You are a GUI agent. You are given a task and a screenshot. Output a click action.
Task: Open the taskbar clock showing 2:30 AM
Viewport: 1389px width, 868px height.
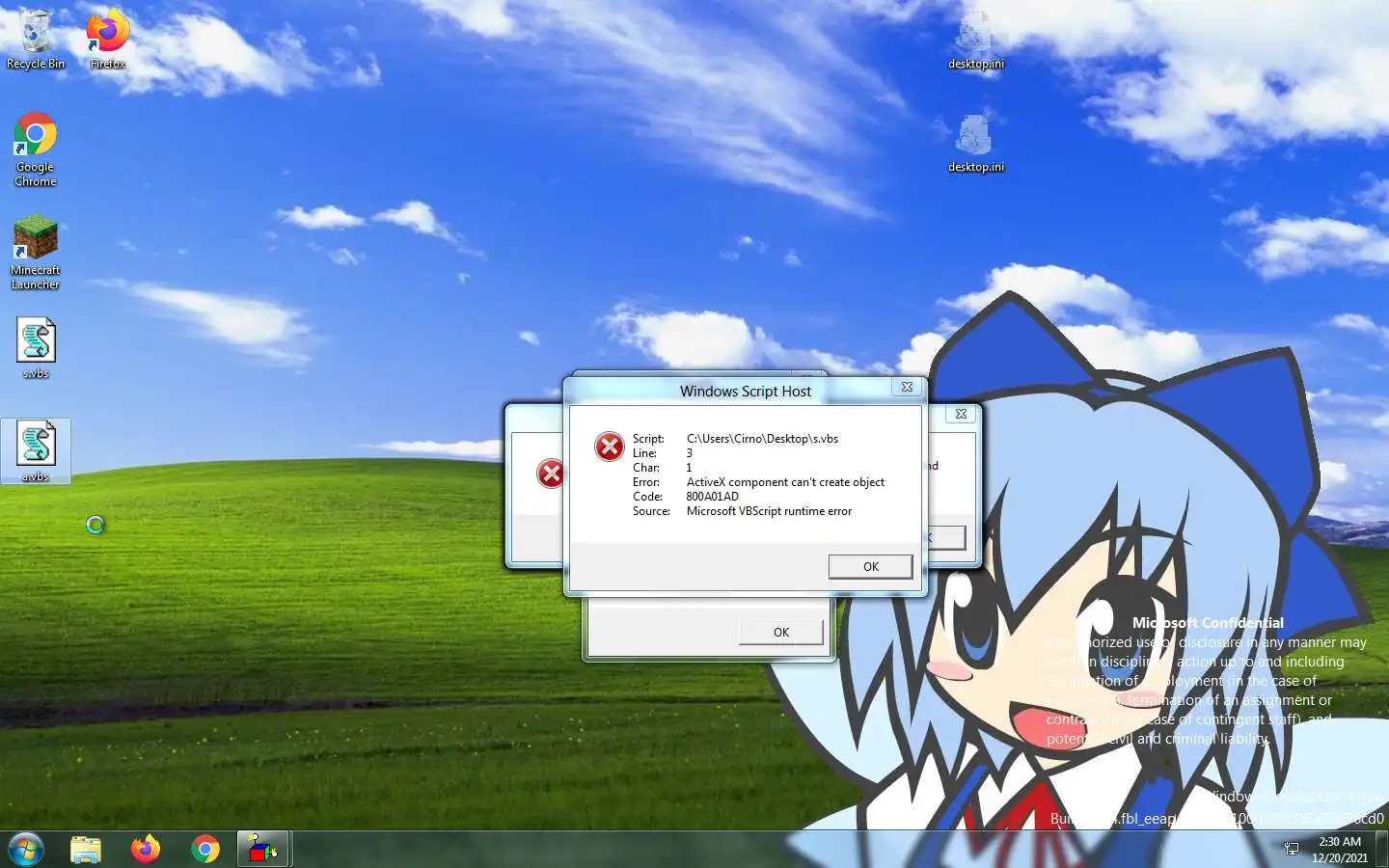click(1340, 849)
